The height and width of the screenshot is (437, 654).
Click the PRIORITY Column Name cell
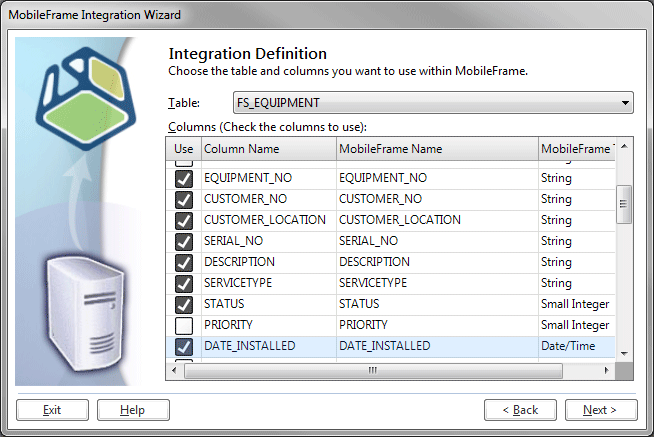coord(269,325)
